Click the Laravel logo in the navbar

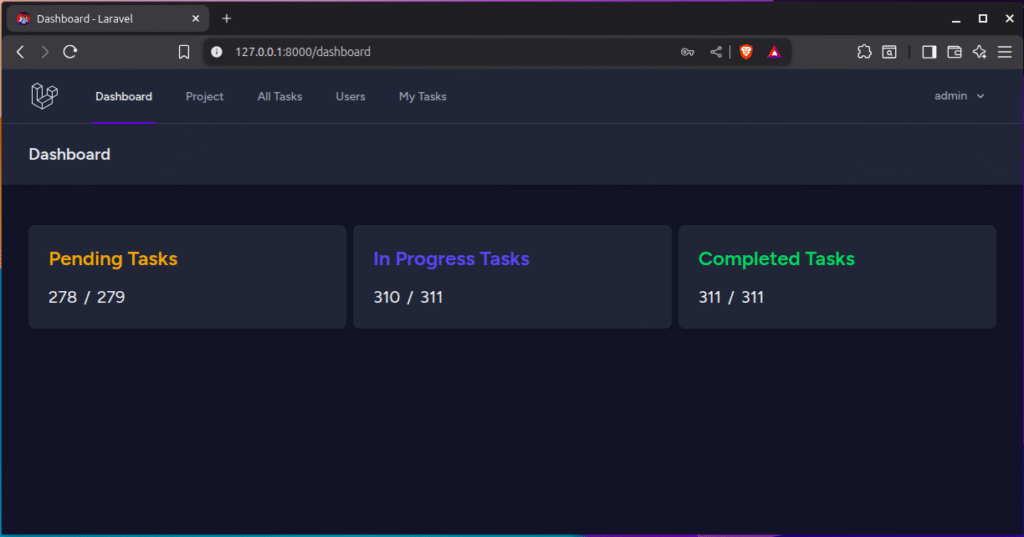point(44,96)
